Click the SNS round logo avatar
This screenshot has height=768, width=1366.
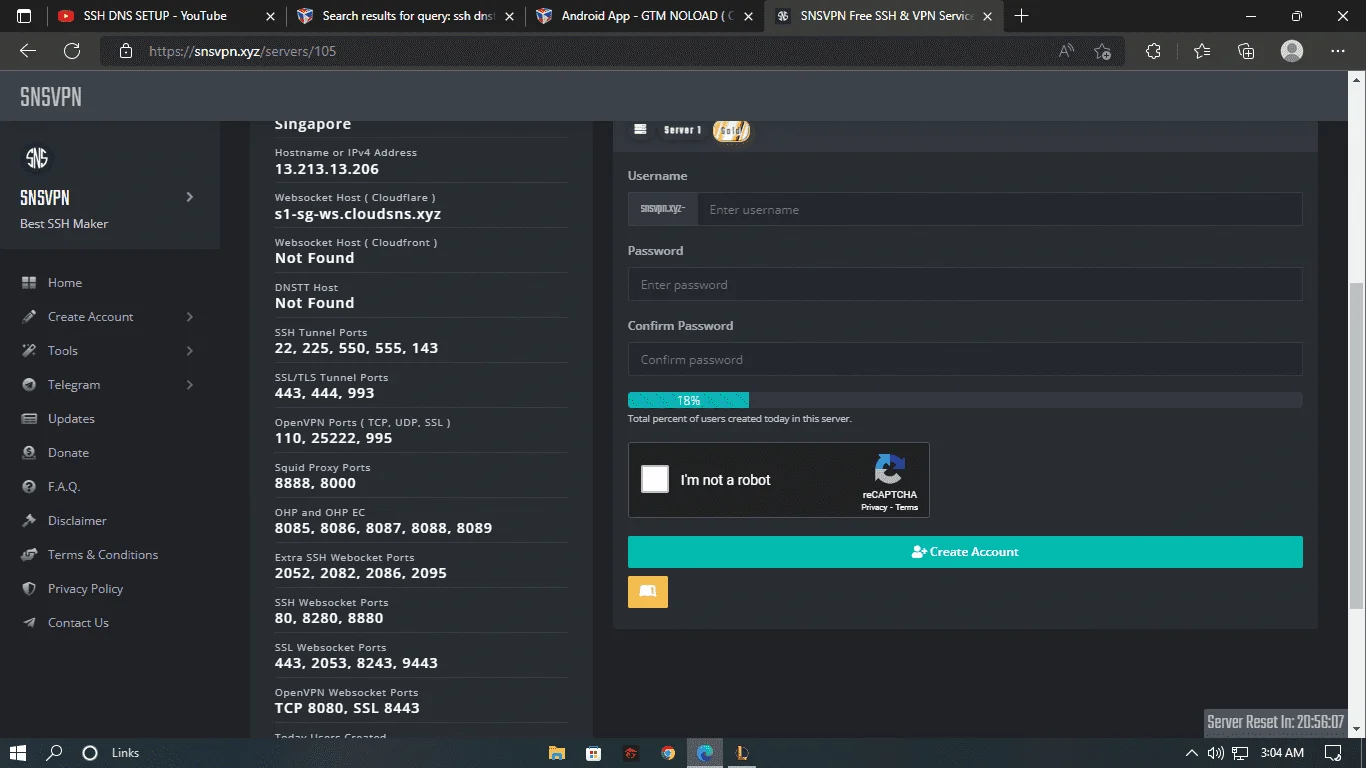(x=37, y=158)
